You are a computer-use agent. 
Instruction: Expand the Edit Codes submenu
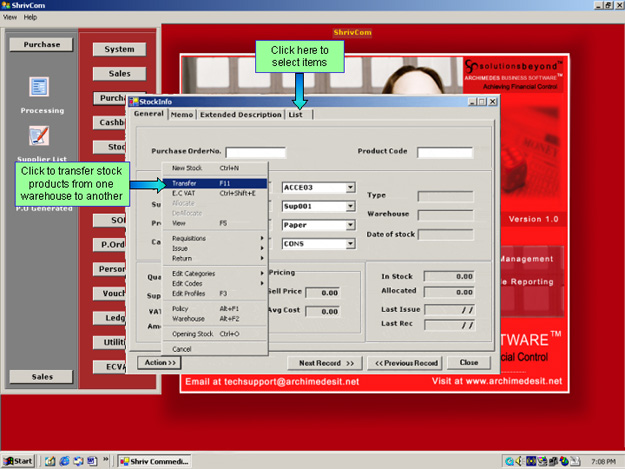pos(215,283)
